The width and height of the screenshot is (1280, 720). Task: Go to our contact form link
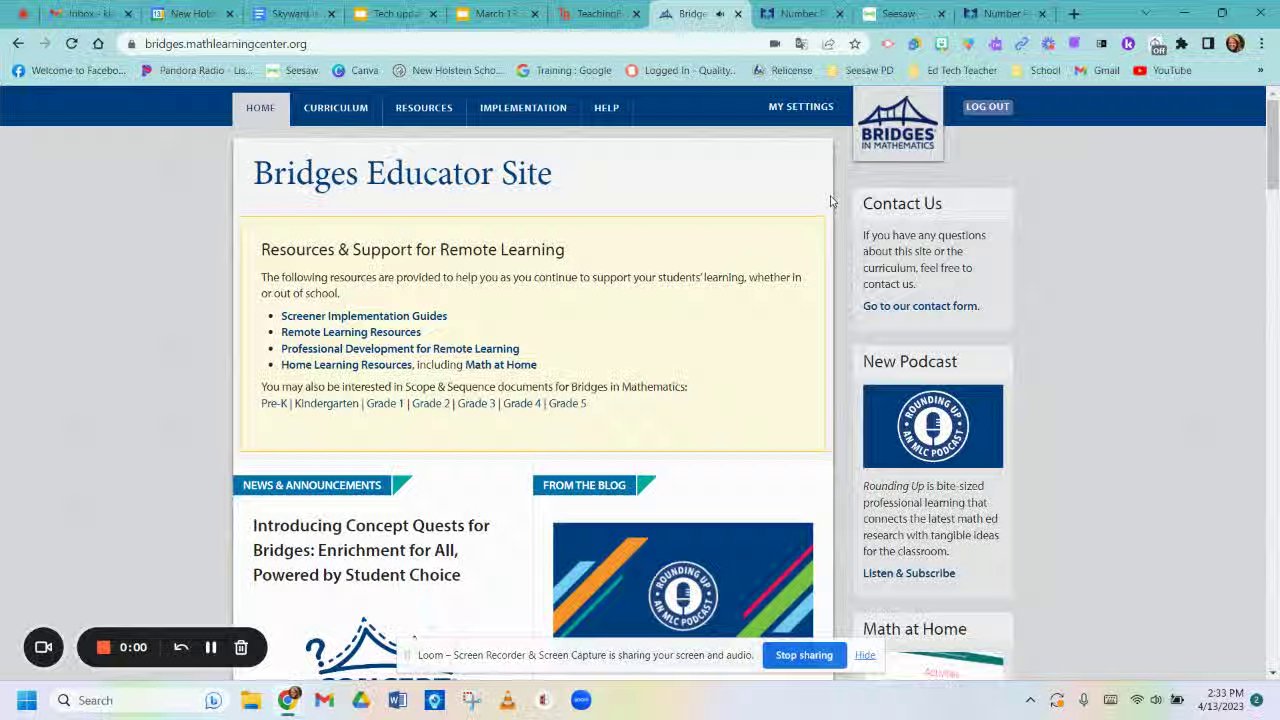(921, 306)
